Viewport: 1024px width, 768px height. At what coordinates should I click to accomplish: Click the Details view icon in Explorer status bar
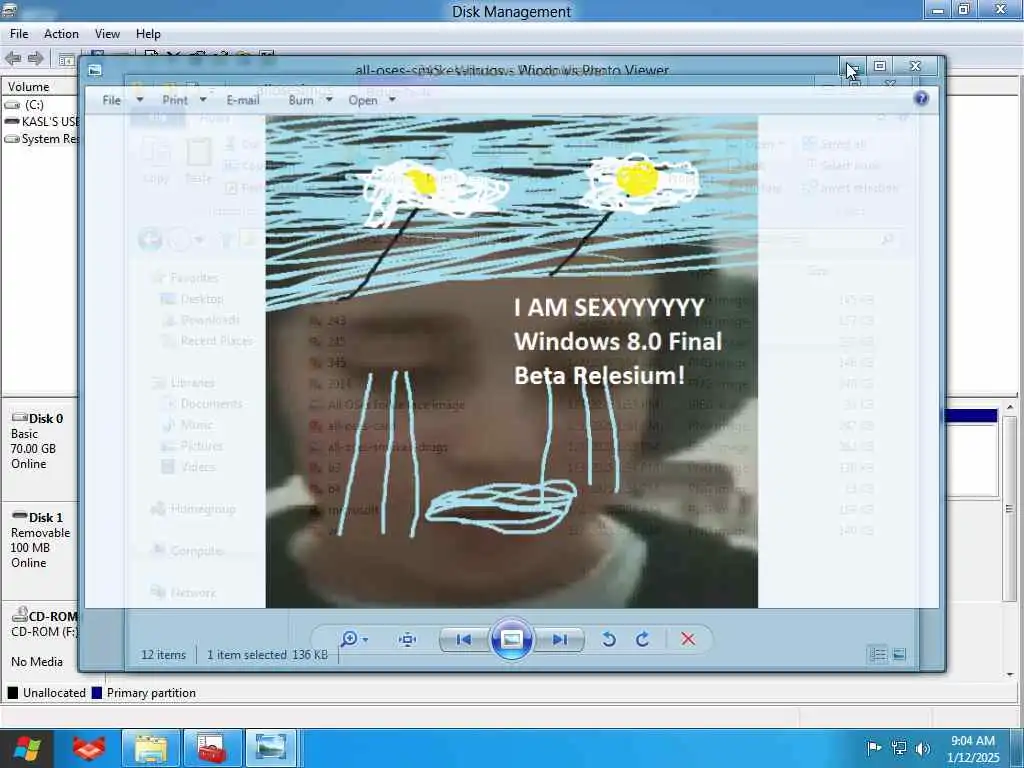point(878,654)
